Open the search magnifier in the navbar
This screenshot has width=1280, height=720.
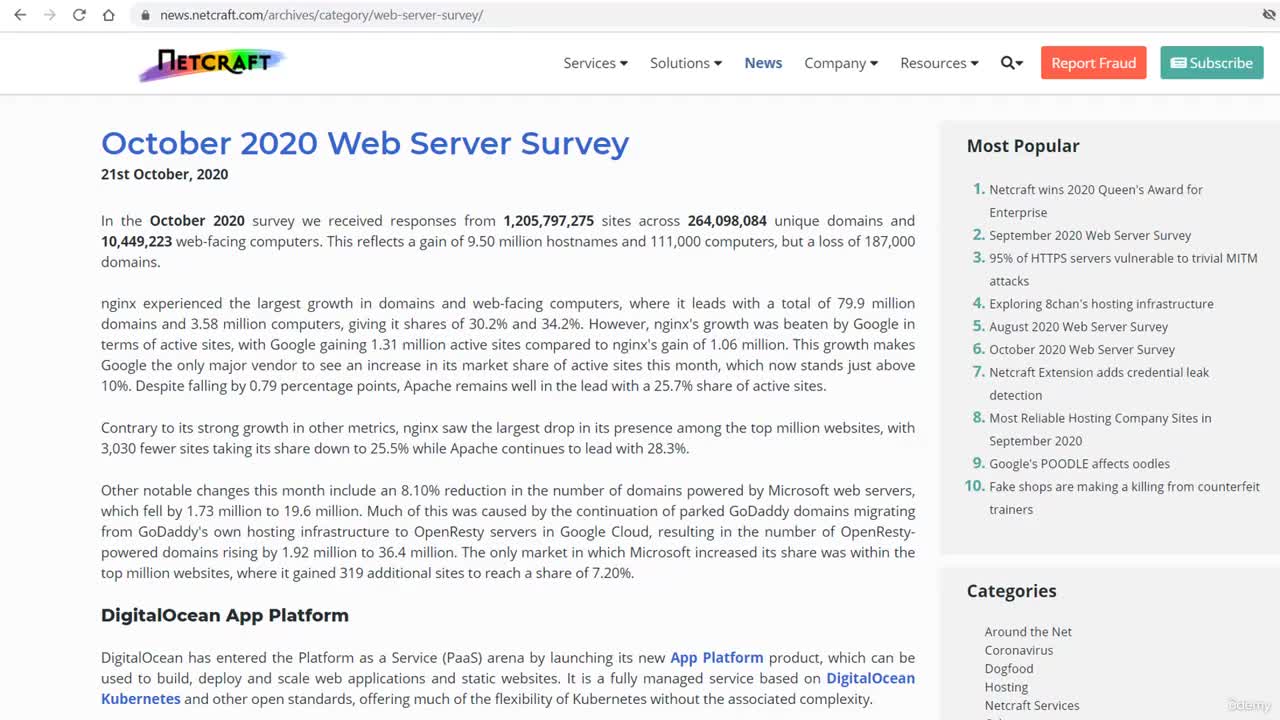tap(1011, 63)
